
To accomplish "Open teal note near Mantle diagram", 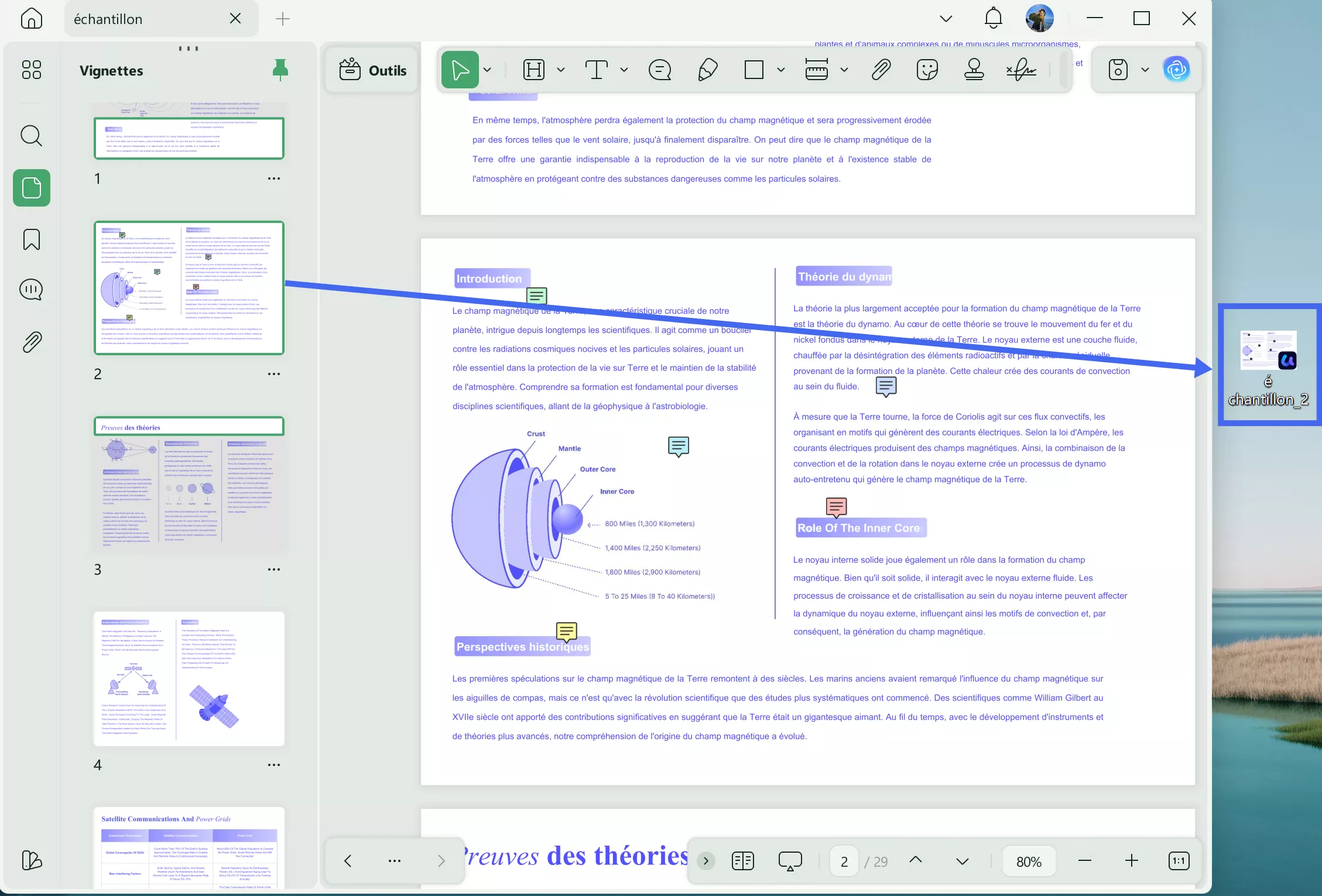I will pyautogui.click(x=679, y=447).
